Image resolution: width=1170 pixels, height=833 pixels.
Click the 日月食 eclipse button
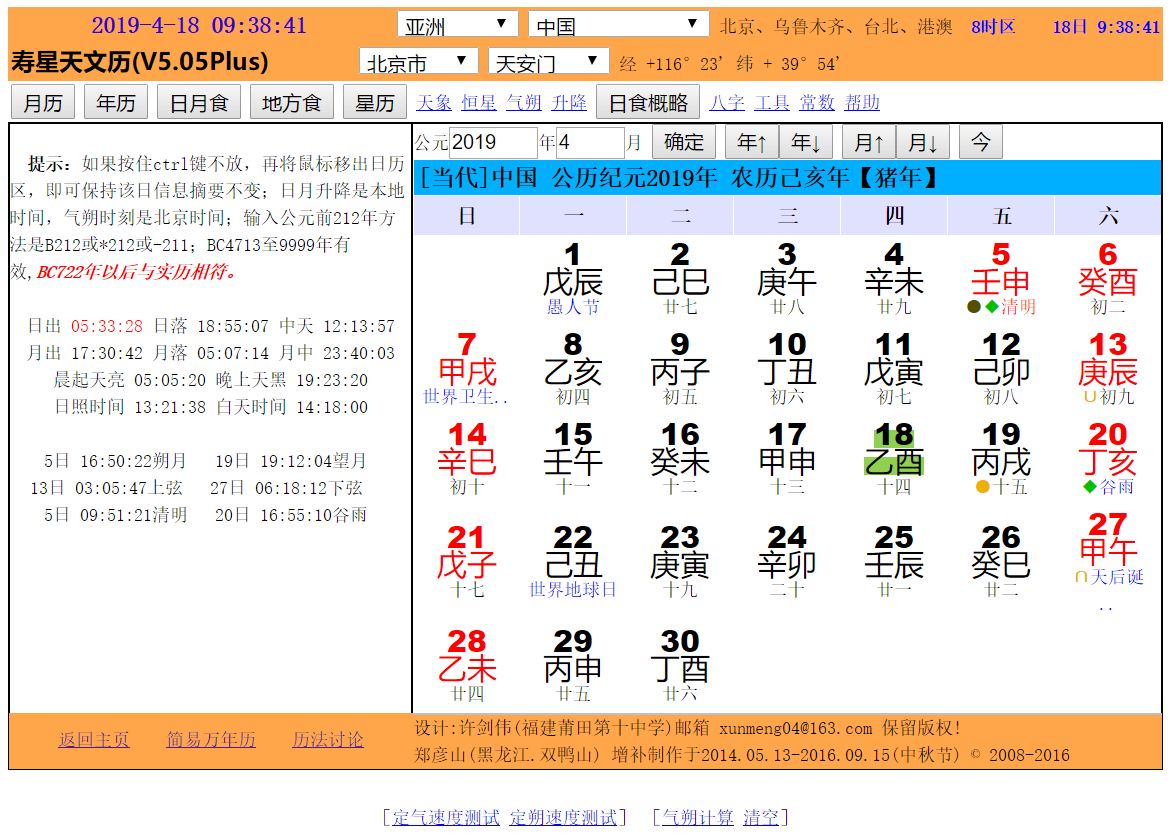point(198,102)
